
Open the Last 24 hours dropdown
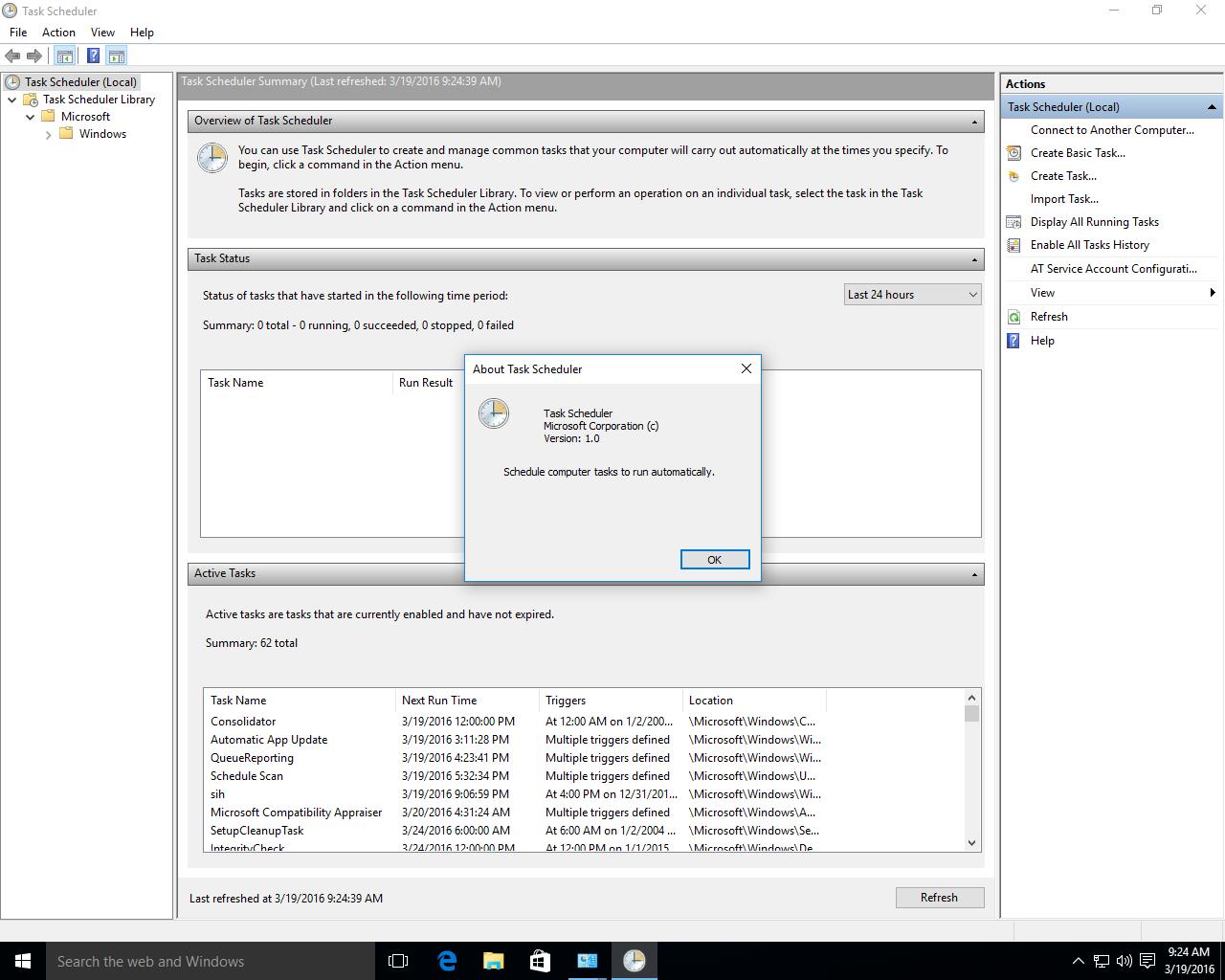(913, 295)
